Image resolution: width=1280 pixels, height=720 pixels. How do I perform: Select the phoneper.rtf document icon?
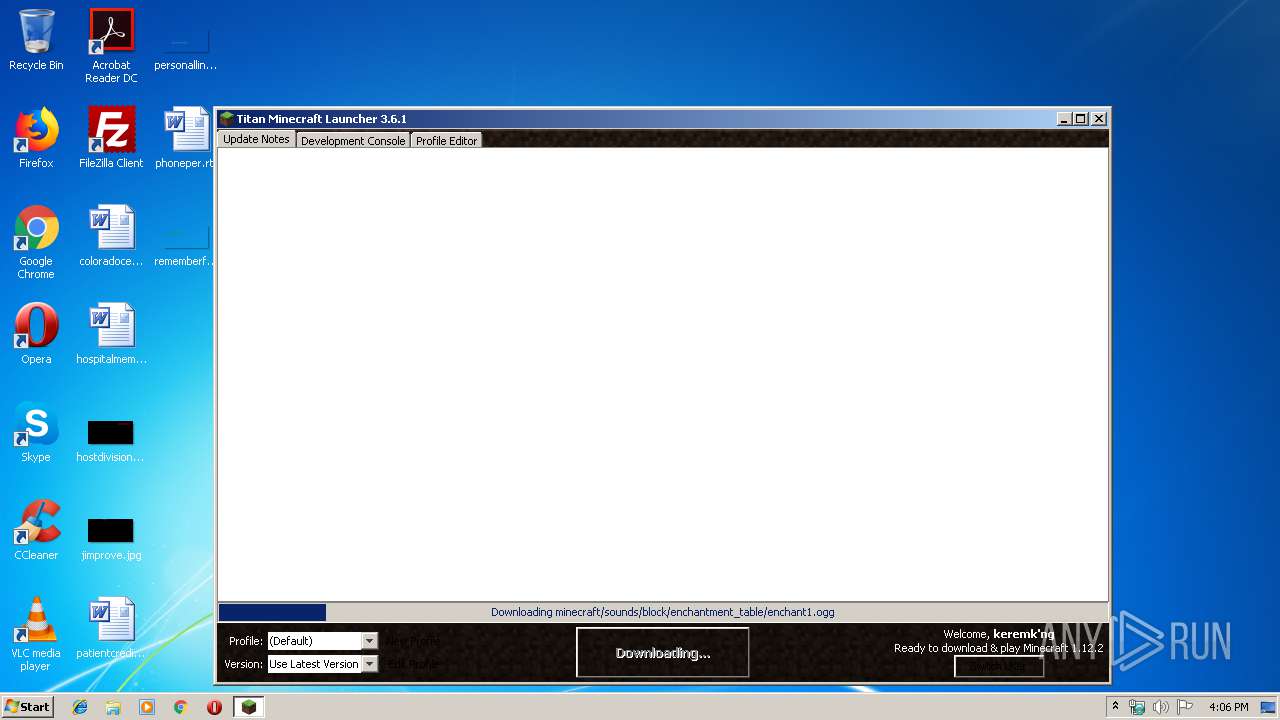[x=186, y=138]
